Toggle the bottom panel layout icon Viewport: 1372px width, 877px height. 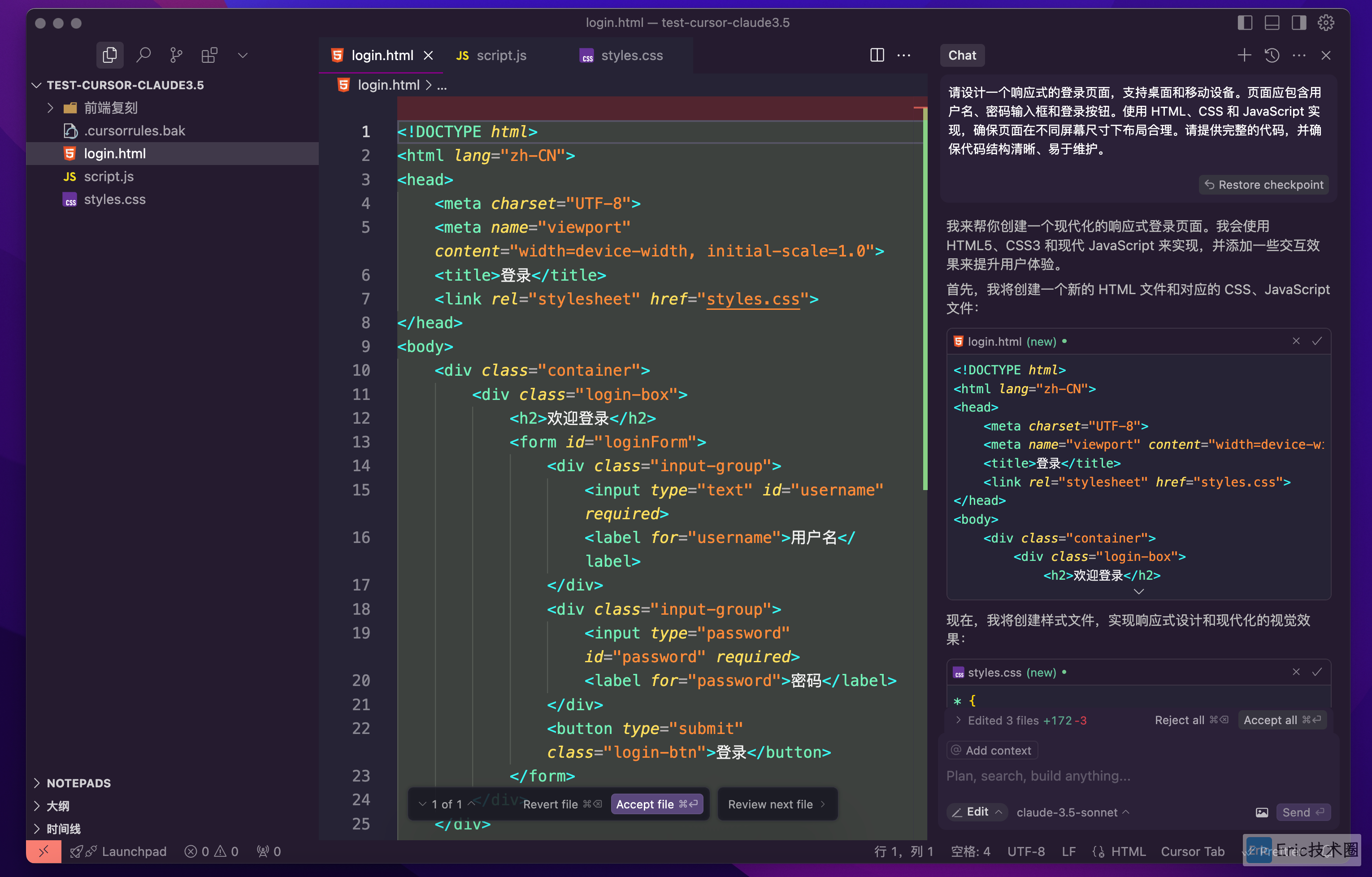tap(1272, 23)
